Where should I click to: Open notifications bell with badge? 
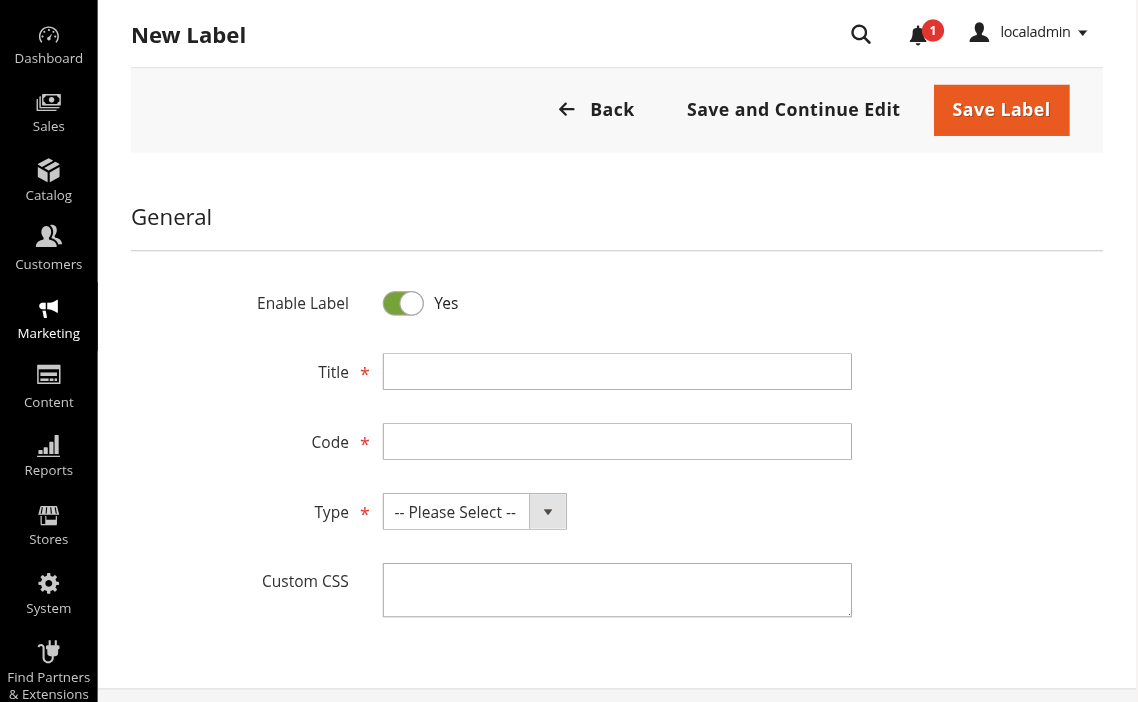918,35
